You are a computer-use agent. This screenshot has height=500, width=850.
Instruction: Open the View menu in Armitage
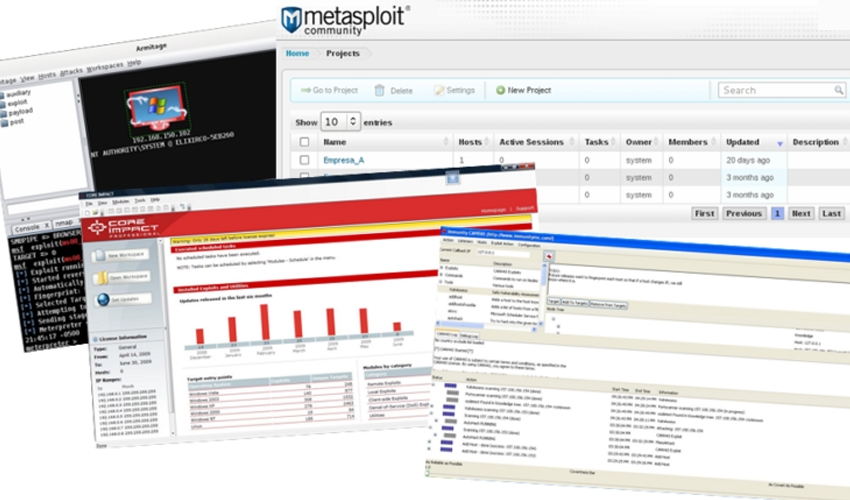(27, 78)
